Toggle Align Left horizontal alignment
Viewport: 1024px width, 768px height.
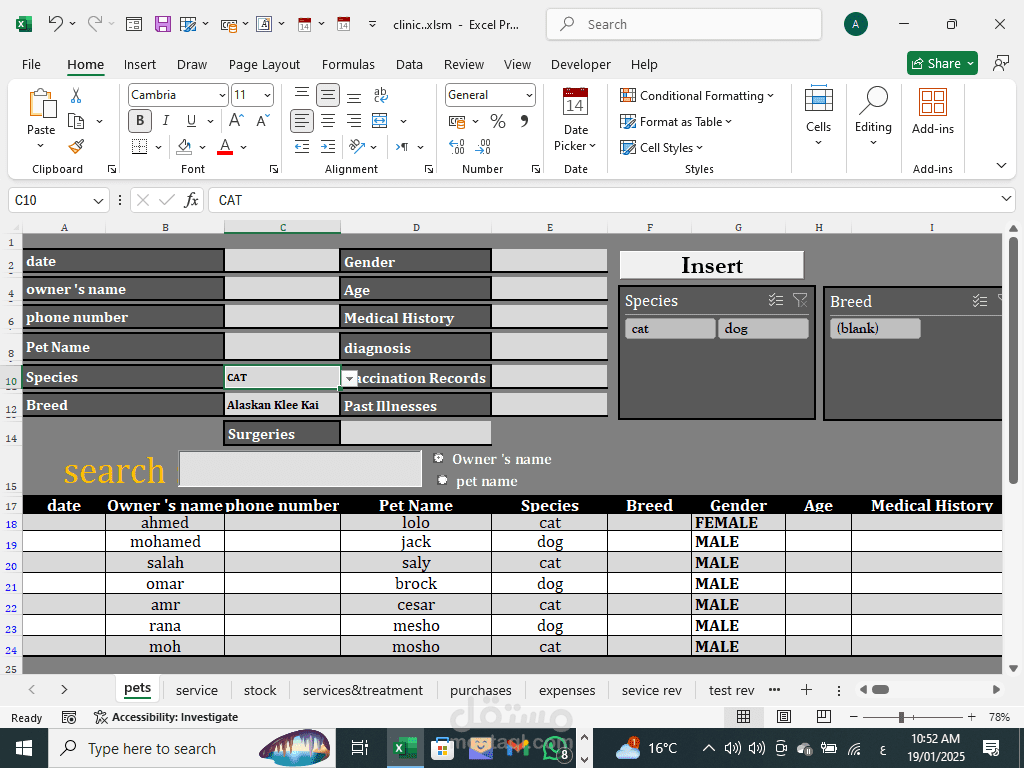click(x=302, y=121)
